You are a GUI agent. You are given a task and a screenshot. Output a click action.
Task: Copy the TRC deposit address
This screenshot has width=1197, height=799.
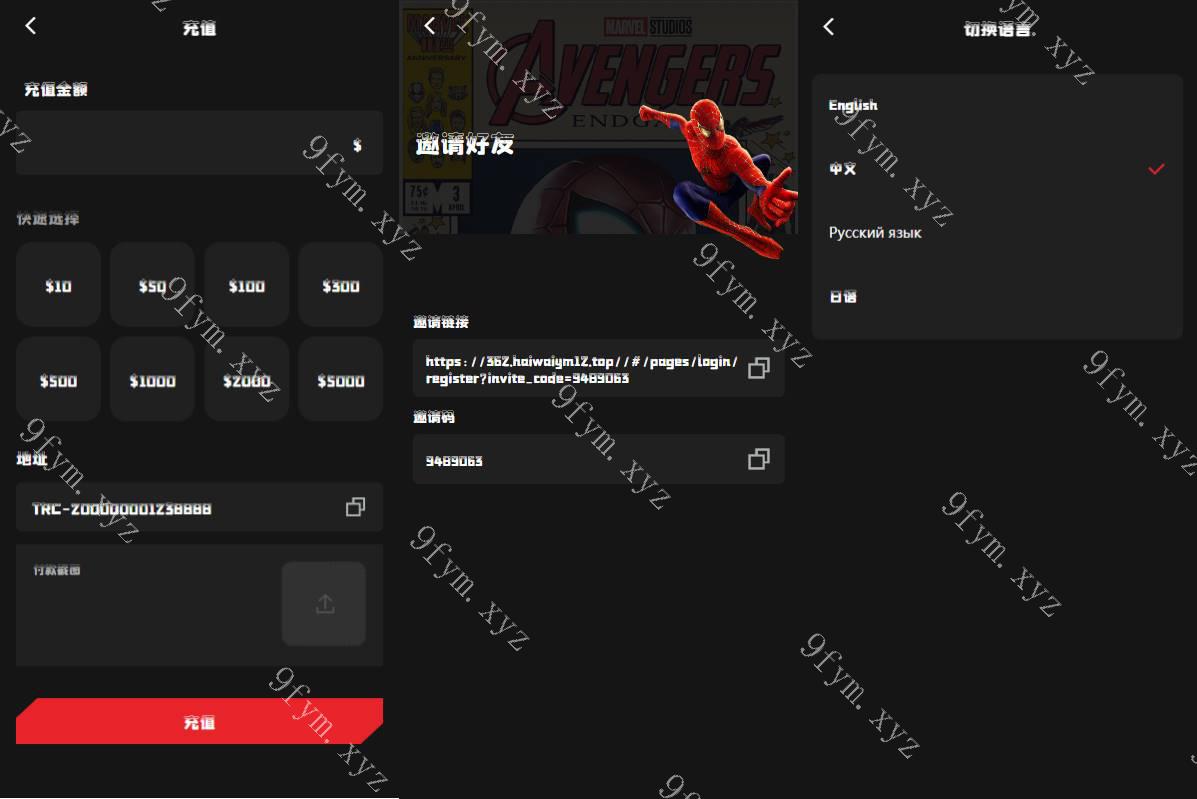tap(355, 507)
